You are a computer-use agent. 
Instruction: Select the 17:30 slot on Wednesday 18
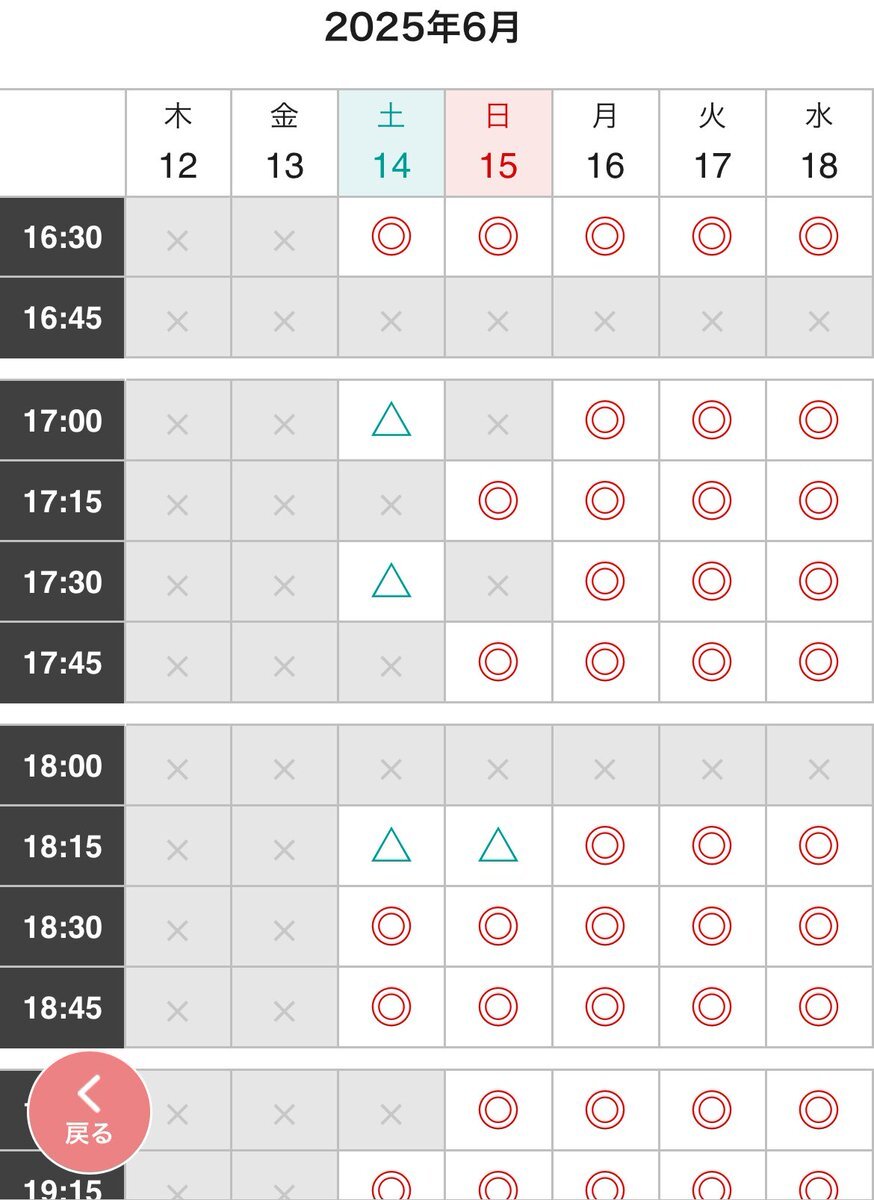pos(819,582)
